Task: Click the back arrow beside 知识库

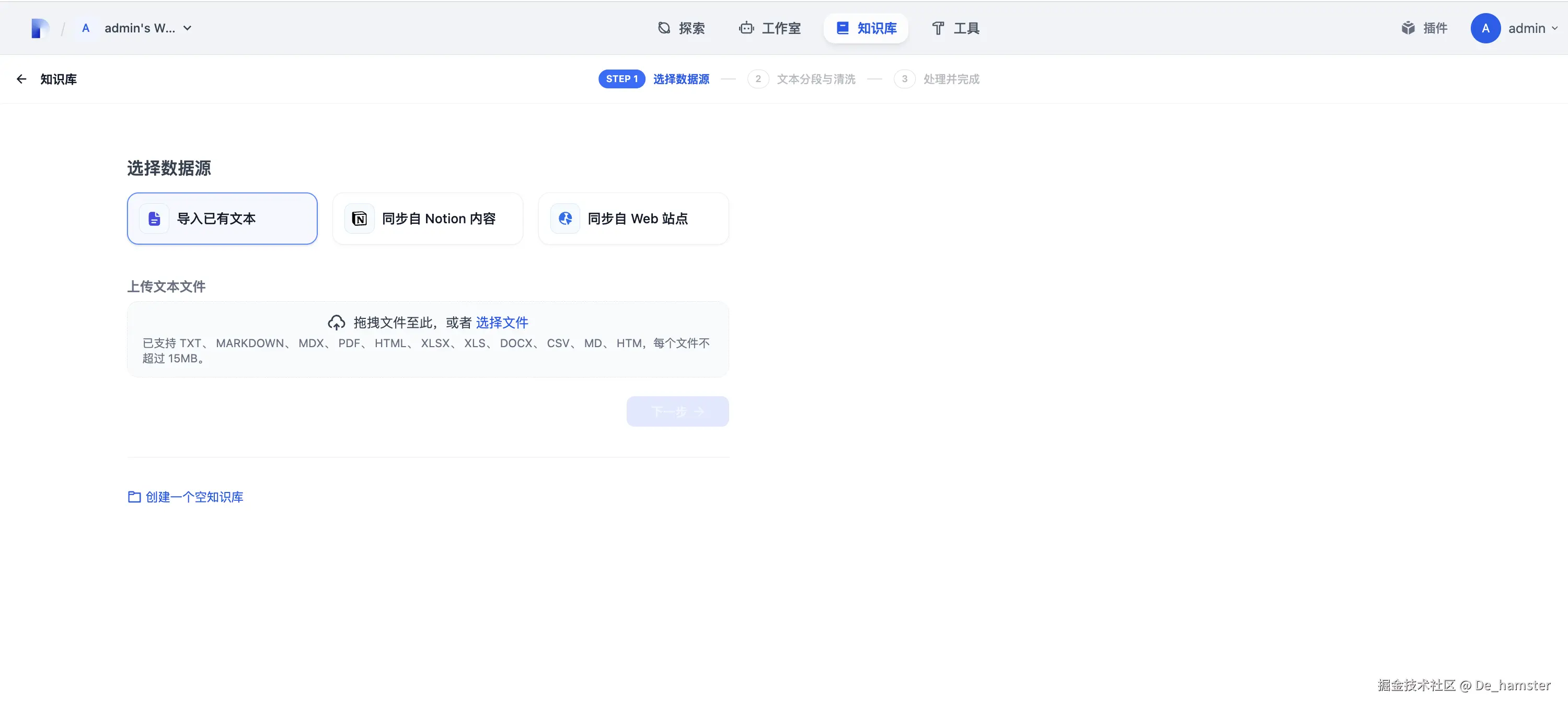Action: (21, 79)
